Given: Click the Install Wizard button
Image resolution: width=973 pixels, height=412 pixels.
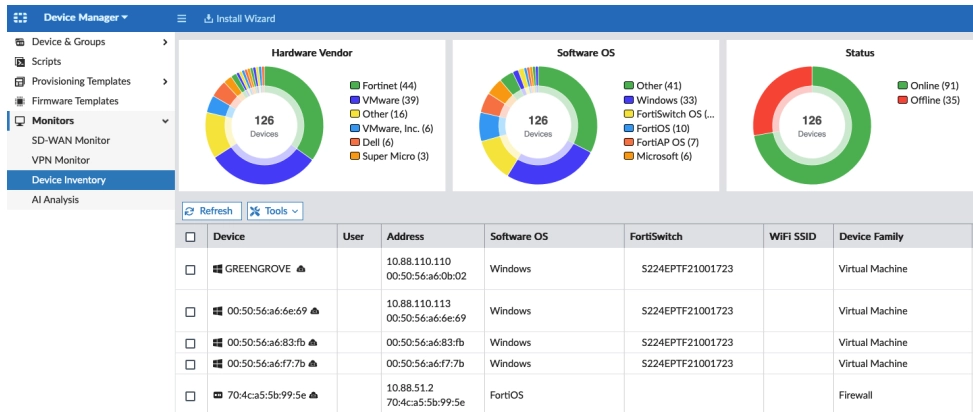Looking at the screenshot, I should [x=240, y=19].
